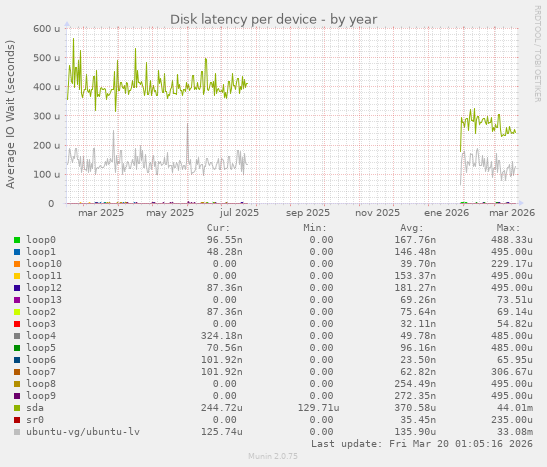
Task: Select the loop10 legend label
Action: click(44, 264)
